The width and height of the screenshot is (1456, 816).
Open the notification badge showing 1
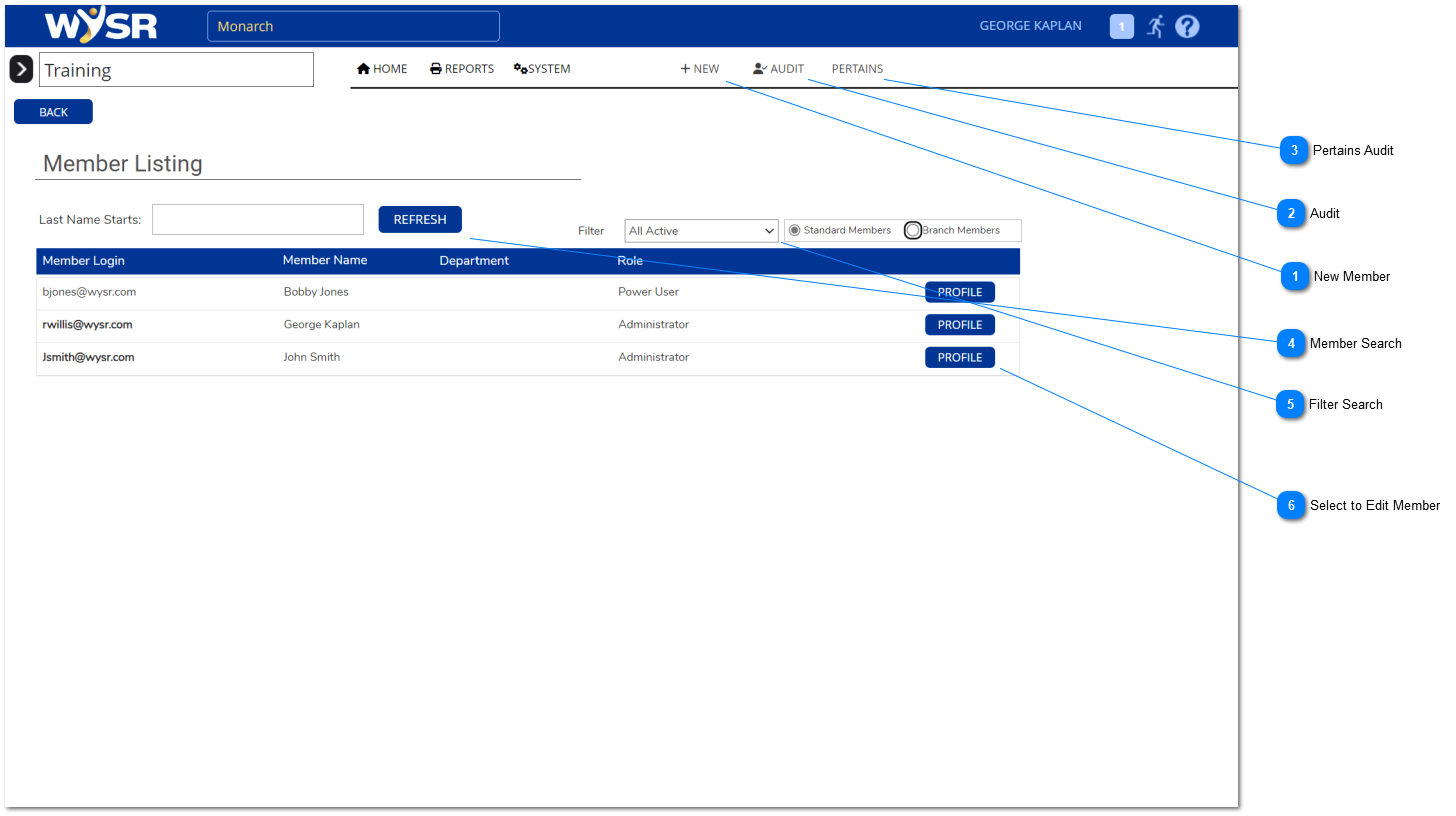(1121, 27)
